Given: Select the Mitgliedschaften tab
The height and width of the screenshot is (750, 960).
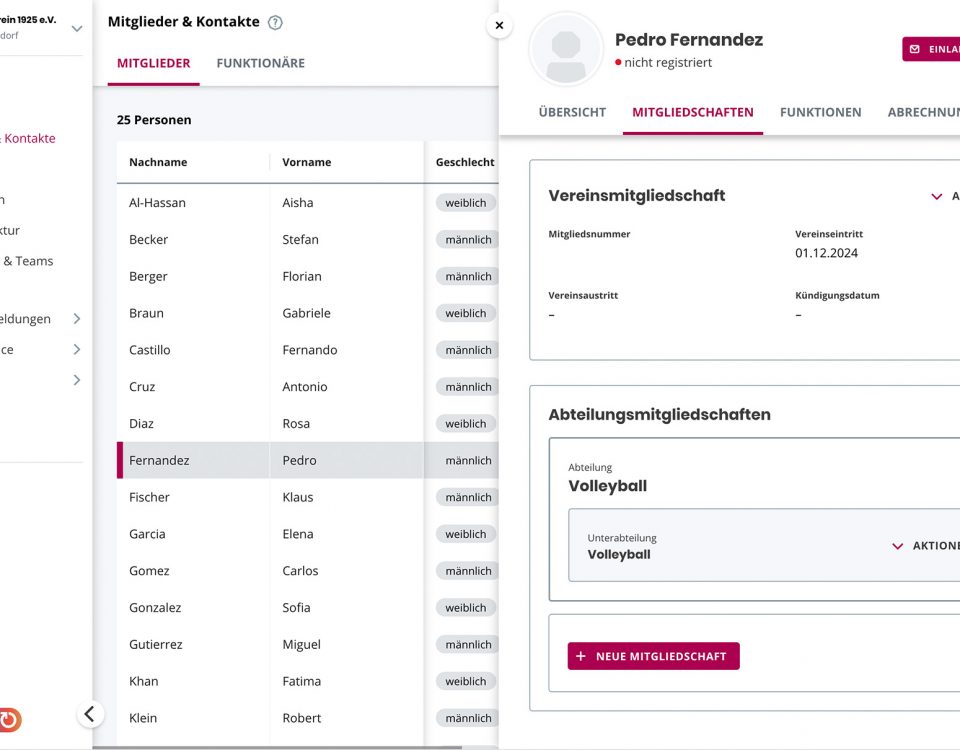Looking at the screenshot, I should 693,112.
